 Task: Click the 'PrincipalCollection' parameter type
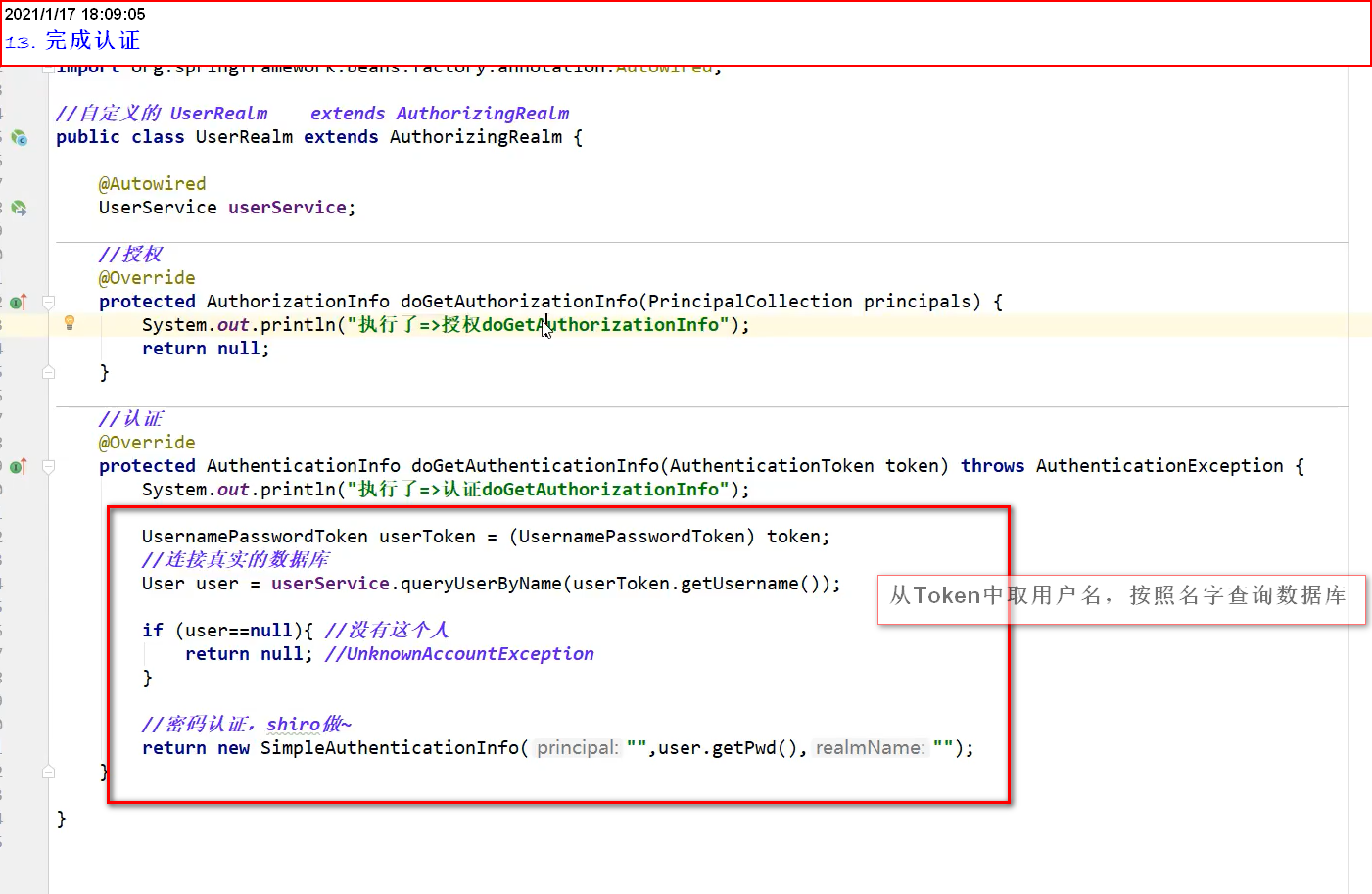(x=750, y=302)
